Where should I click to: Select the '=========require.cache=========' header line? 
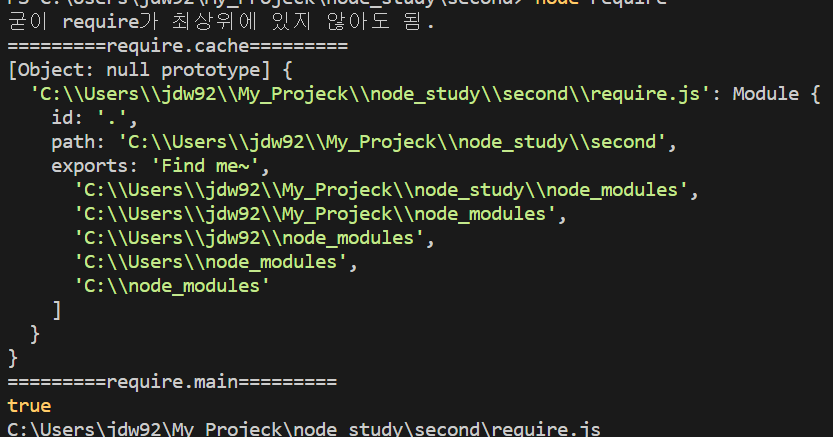(x=178, y=46)
